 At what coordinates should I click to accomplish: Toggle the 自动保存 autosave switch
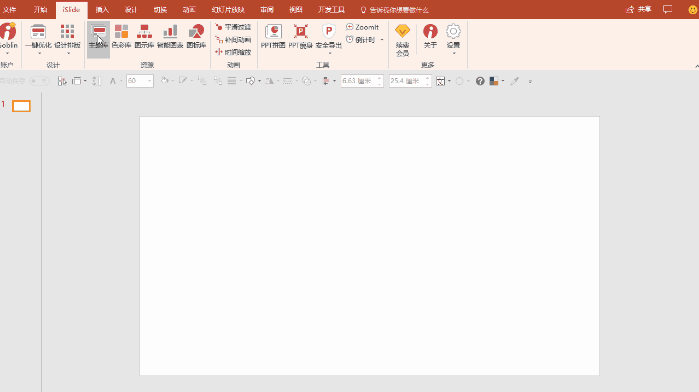[39, 81]
